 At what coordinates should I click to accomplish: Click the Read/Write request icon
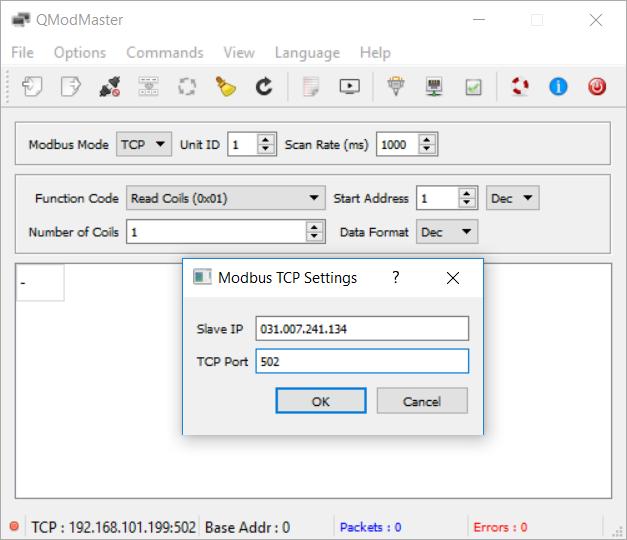coord(148,86)
